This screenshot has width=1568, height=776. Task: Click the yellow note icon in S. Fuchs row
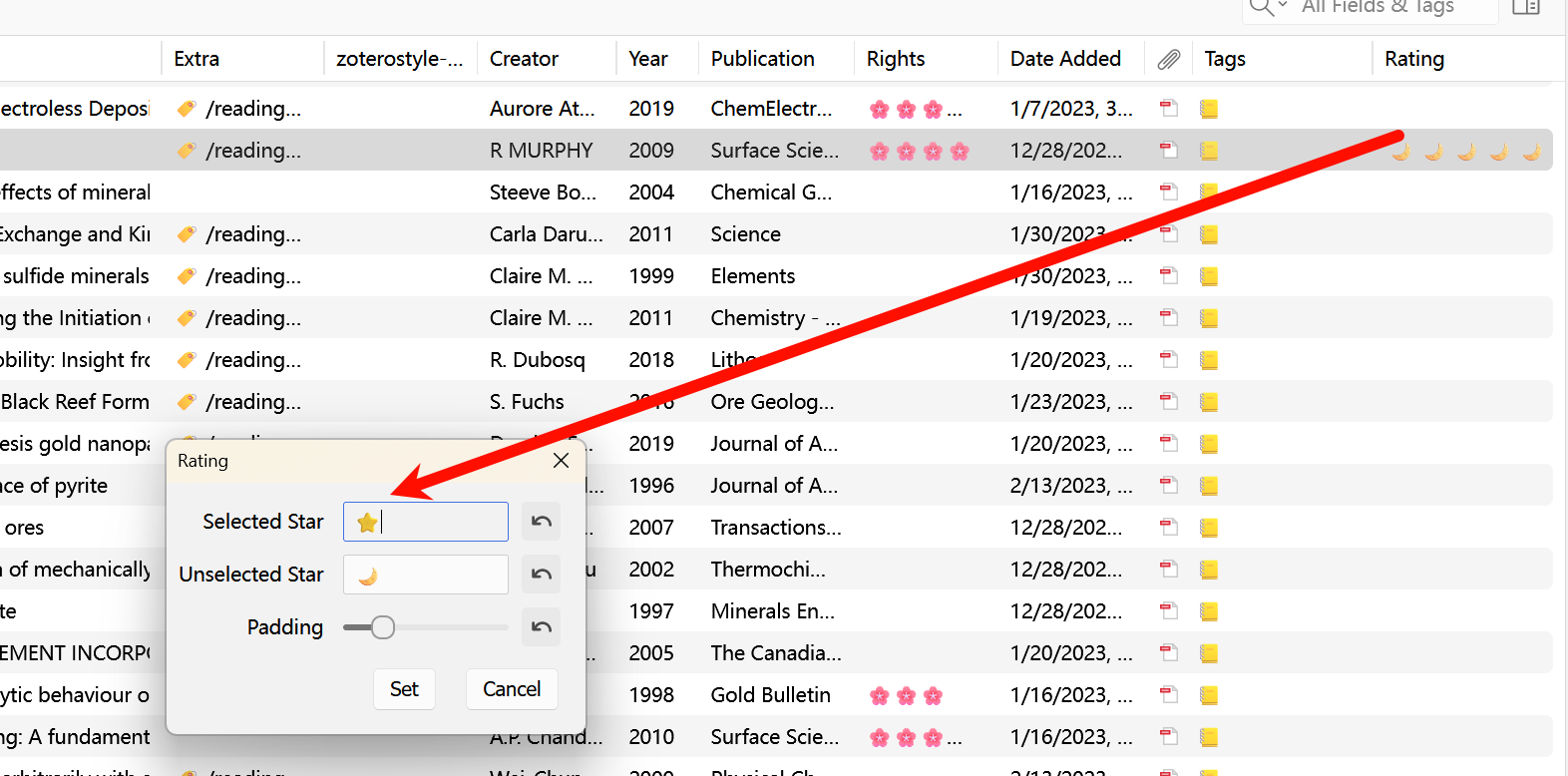coord(1209,402)
